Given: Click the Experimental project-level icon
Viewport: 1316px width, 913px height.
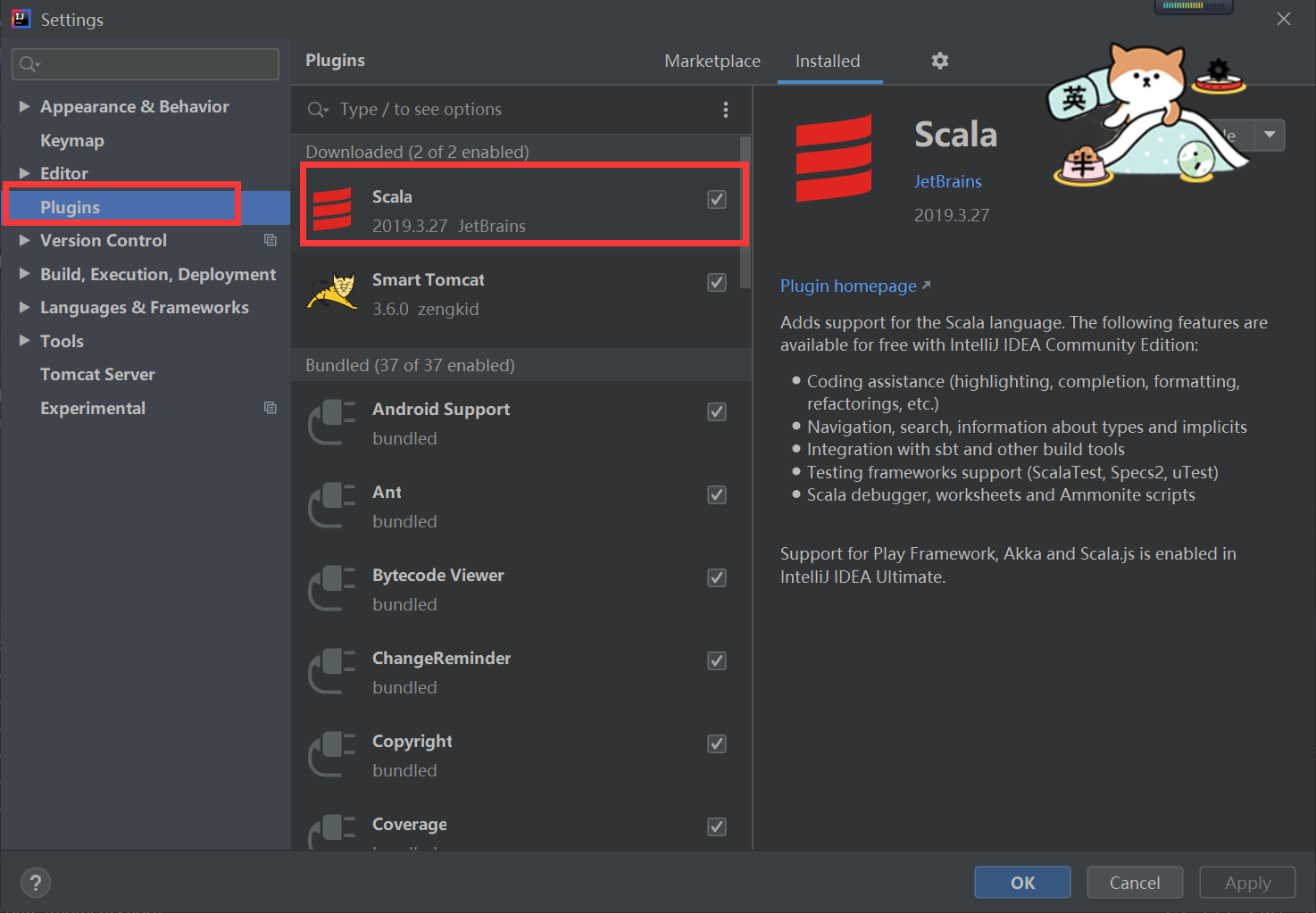Looking at the screenshot, I should 270,408.
